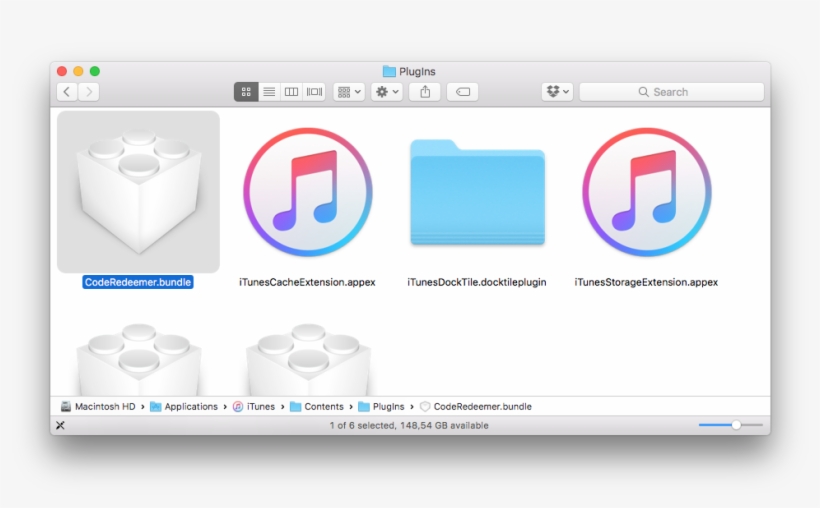This screenshot has height=508, width=820.
Task: Click Macintosh HD in the path bar
Action: (98, 407)
